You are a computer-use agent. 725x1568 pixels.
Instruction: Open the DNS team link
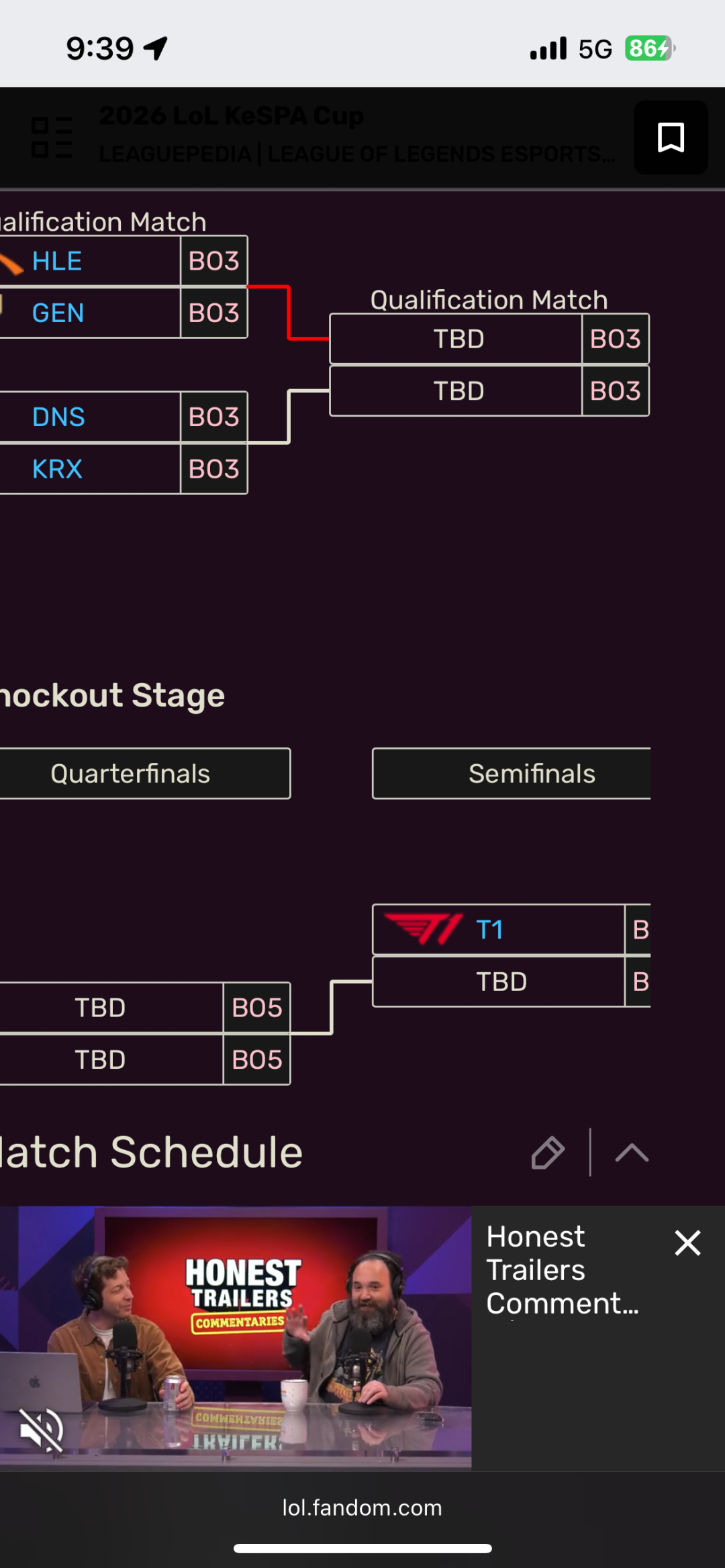[x=58, y=417]
